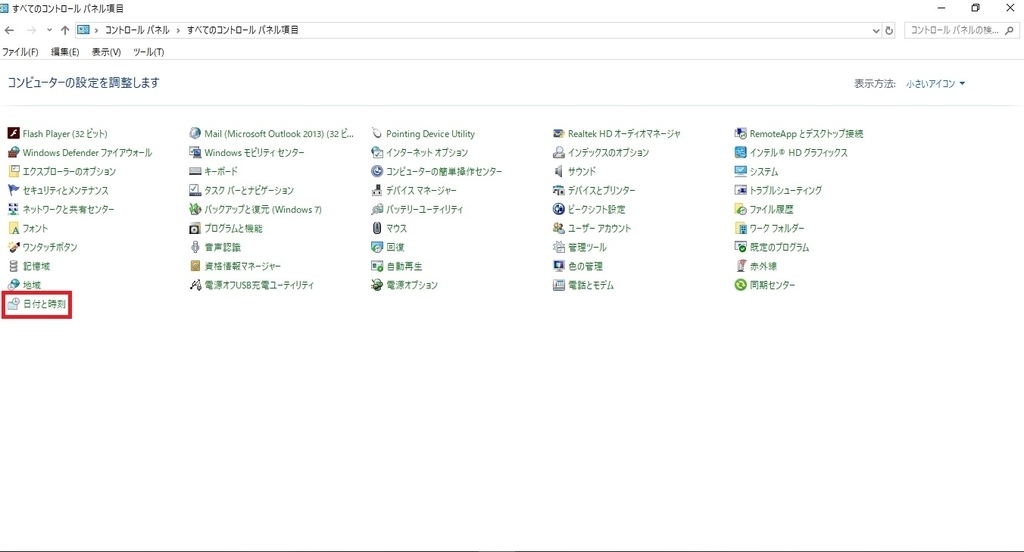This screenshot has height=552, width=1024.
Task: Open インテル HD グラフィックス link
Action: [x=798, y=152]
